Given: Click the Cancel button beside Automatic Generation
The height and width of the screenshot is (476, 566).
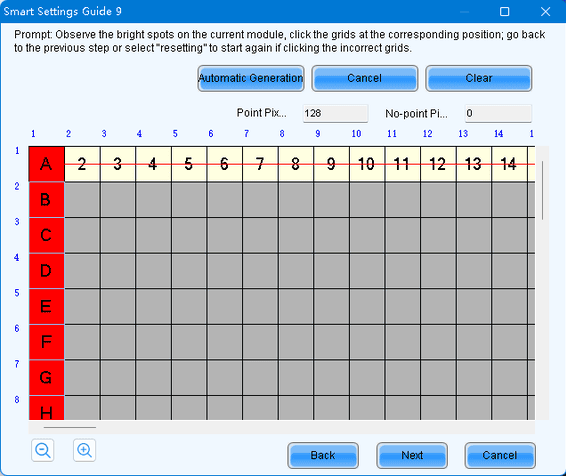Looking at the screenshot, I should coord(365,78).
